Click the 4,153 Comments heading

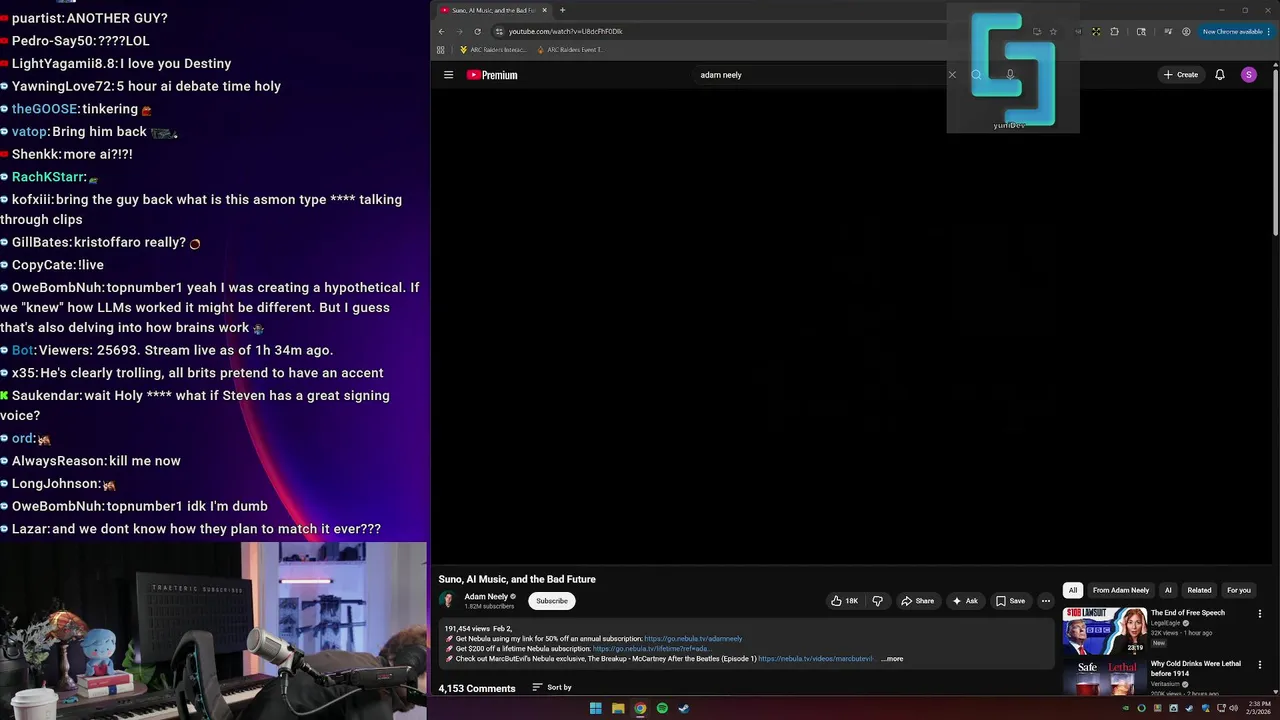[x=477, y=688]
